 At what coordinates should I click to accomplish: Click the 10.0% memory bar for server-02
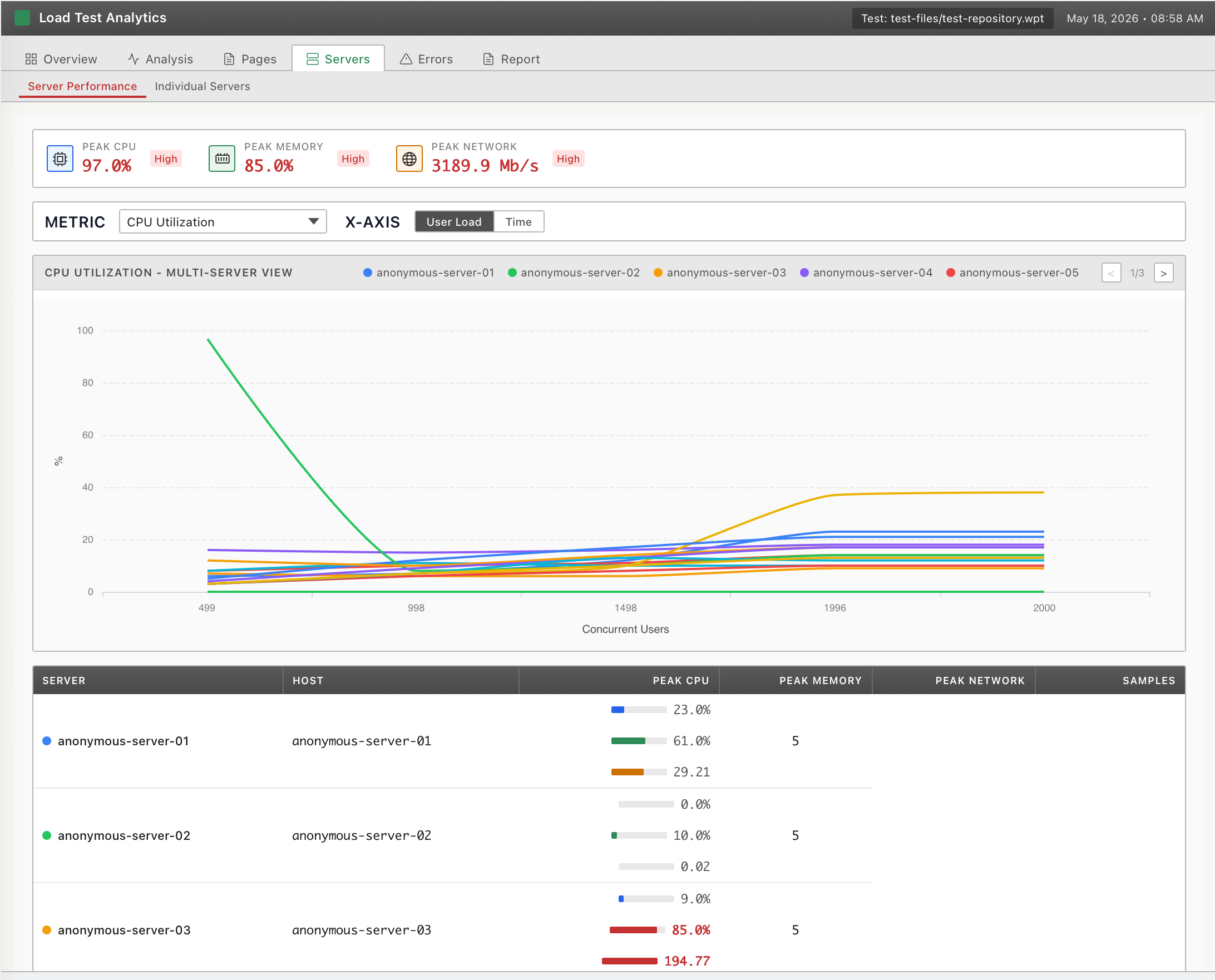coord(639,835)
